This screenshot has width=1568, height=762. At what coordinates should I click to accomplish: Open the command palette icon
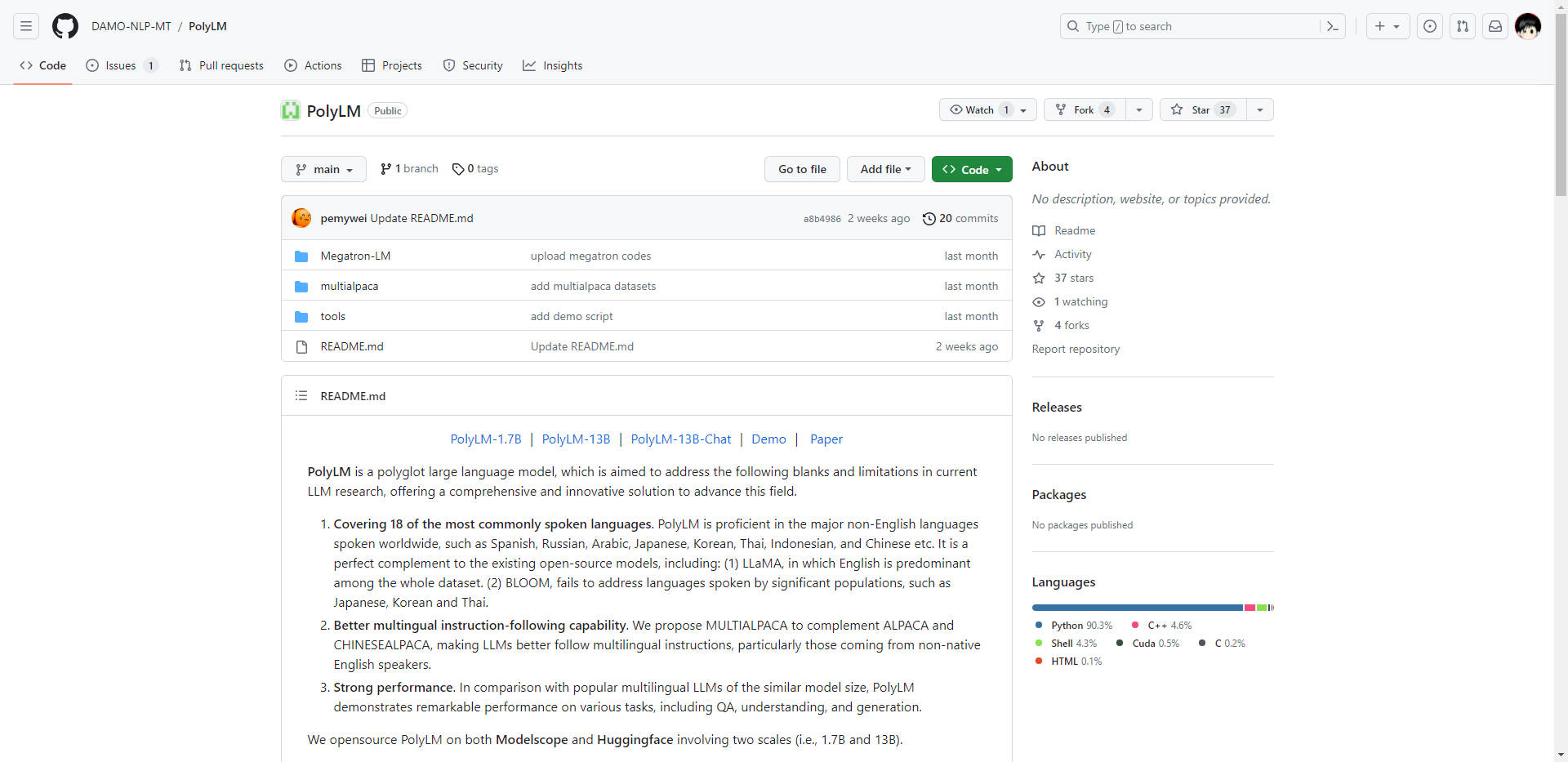(1332, 26)
